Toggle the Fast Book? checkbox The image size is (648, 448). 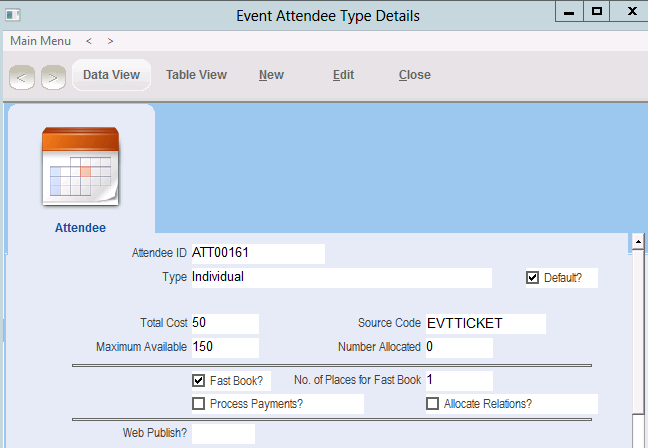coord(198,381)
